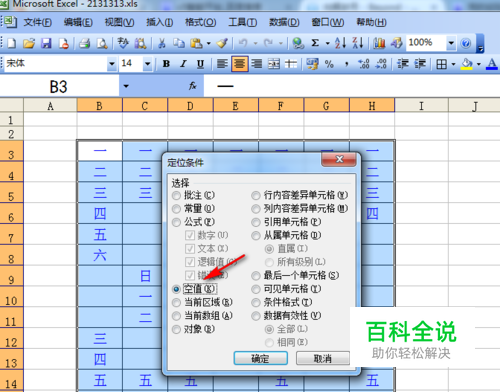Select the 空值 radio button
This screenshot has height=392, width=500.
click(176, 289)
